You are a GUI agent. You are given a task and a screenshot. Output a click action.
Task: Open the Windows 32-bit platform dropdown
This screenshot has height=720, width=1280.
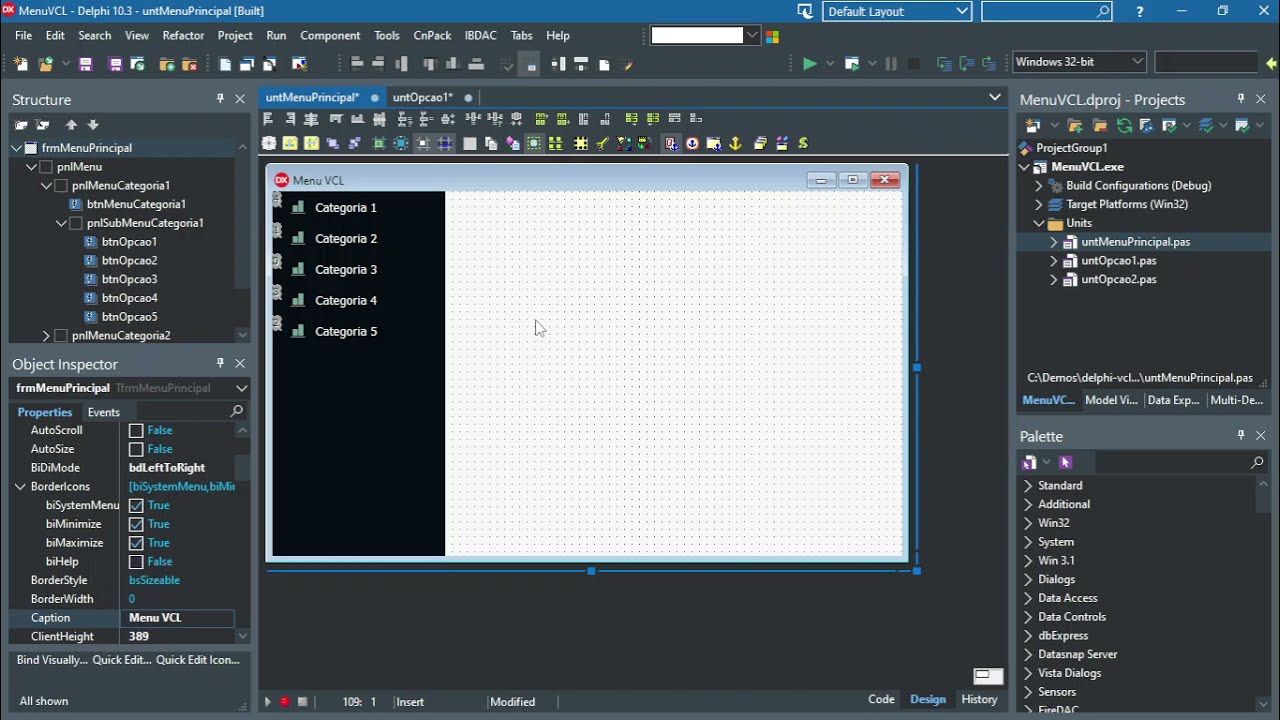click(1137, 62)
